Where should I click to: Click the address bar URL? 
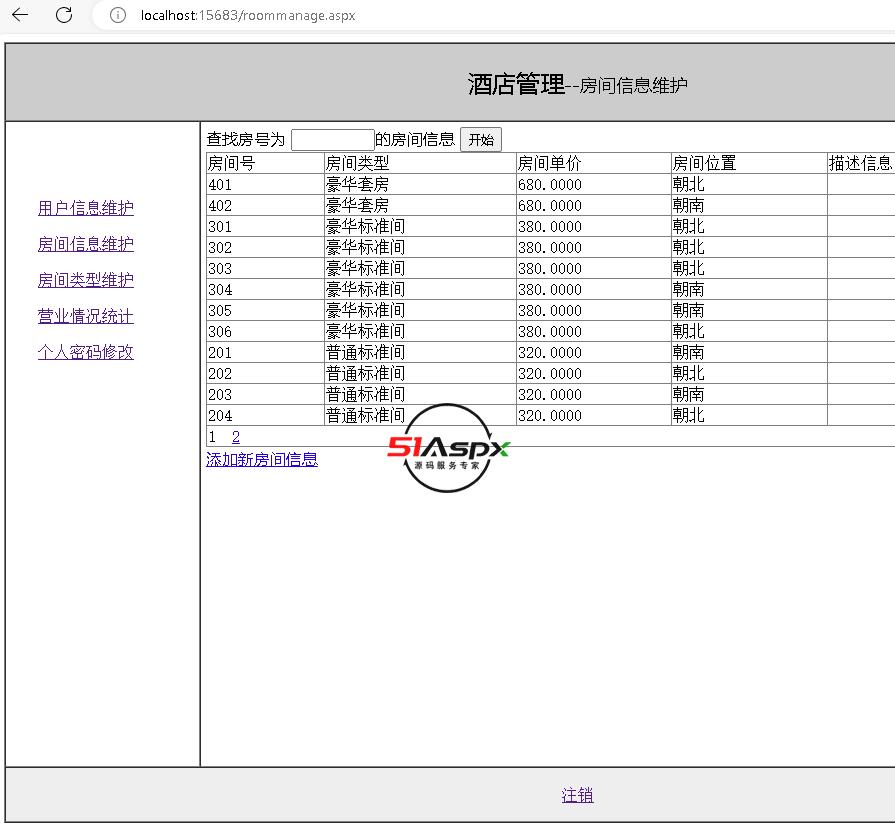(x=248, y=16)
